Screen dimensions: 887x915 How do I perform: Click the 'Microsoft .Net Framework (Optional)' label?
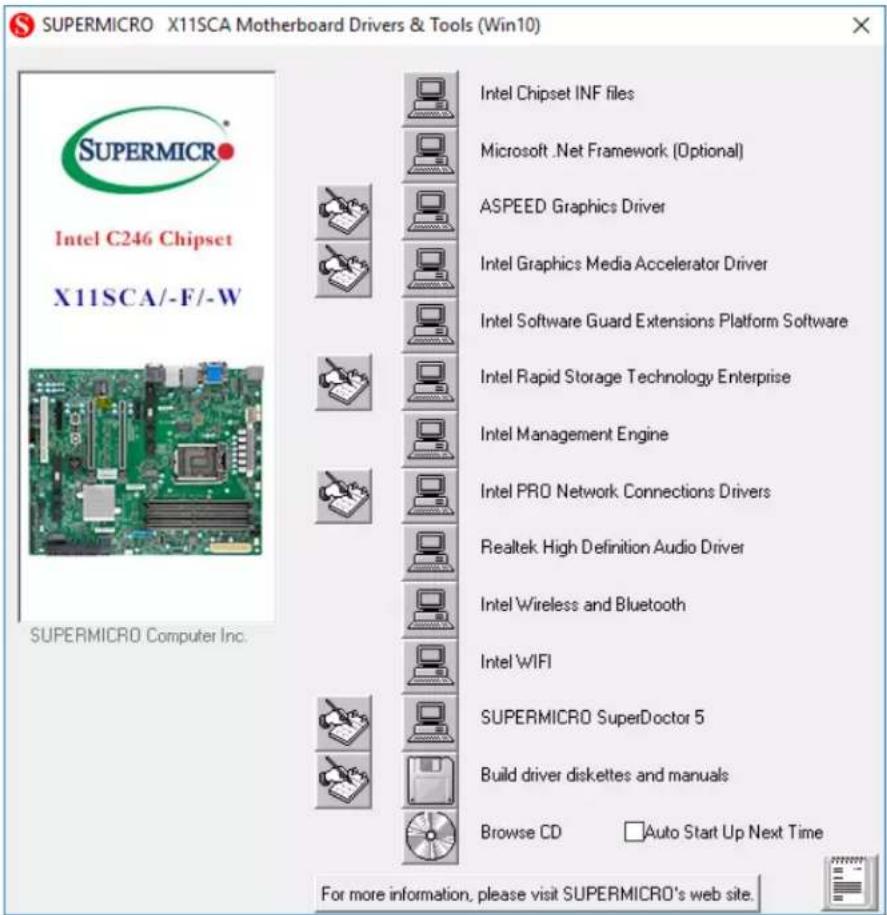[x=612, y=151]
